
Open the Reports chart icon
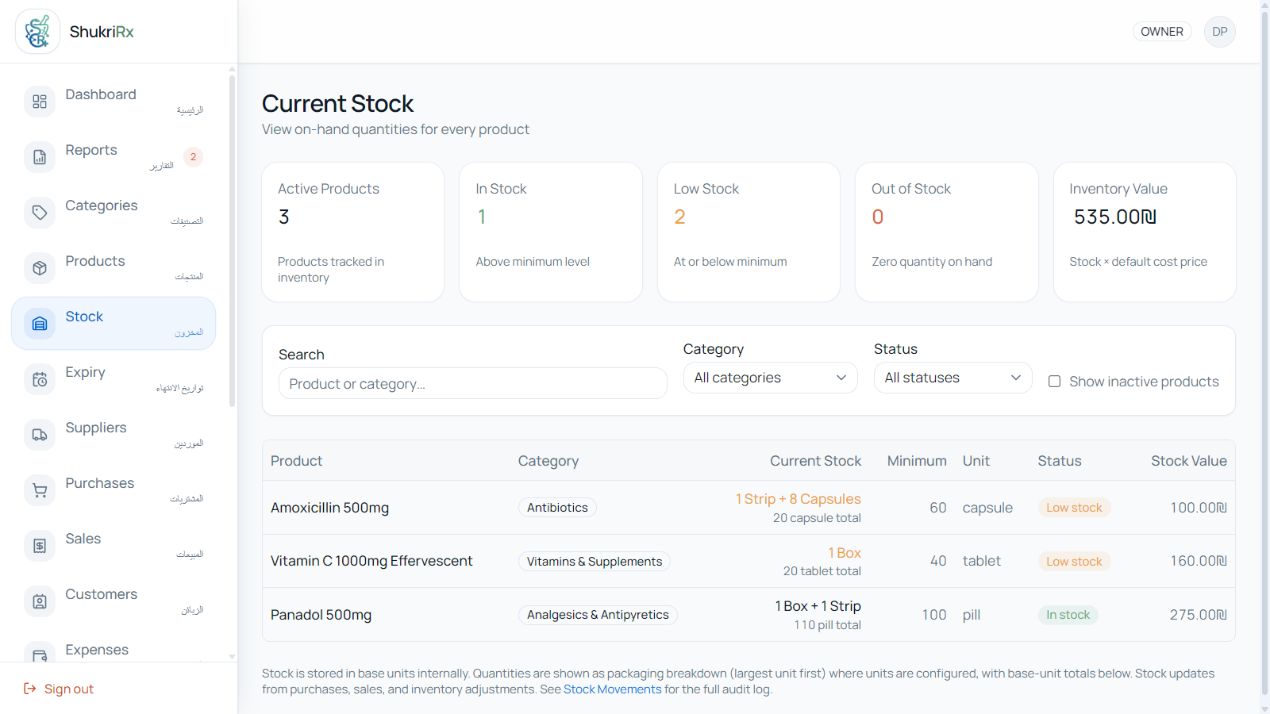(40, 157)
